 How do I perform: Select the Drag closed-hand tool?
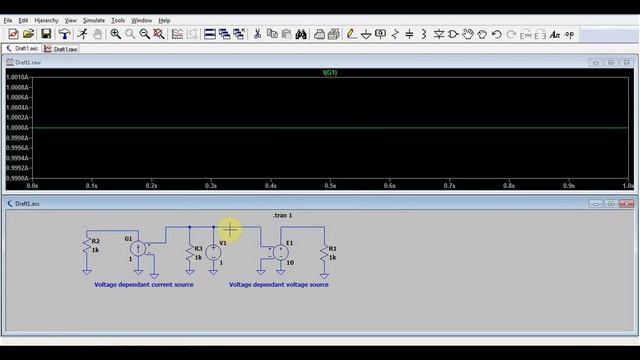pyautogui.click(x=482, y=34)
